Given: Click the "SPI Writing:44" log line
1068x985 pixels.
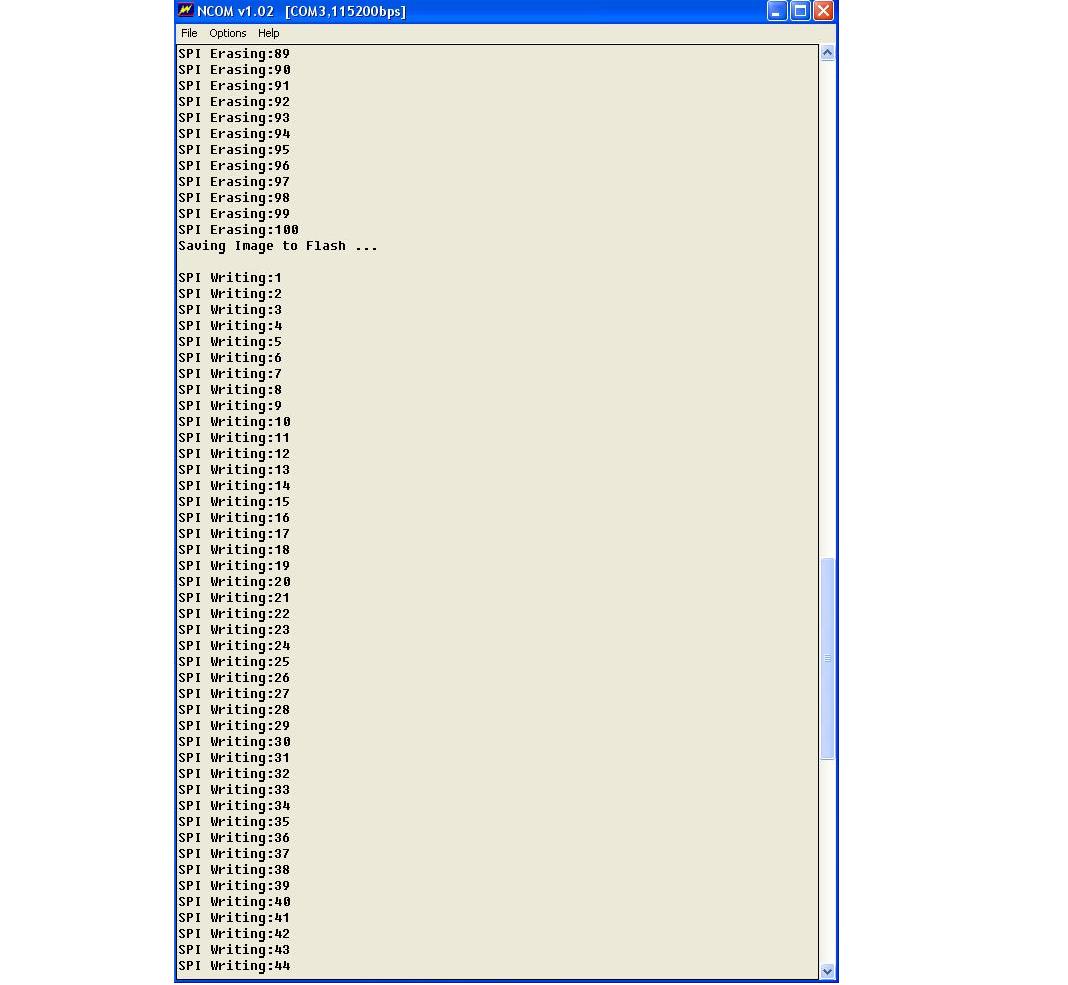Looking at the screenshot, I should coord(234,966).
